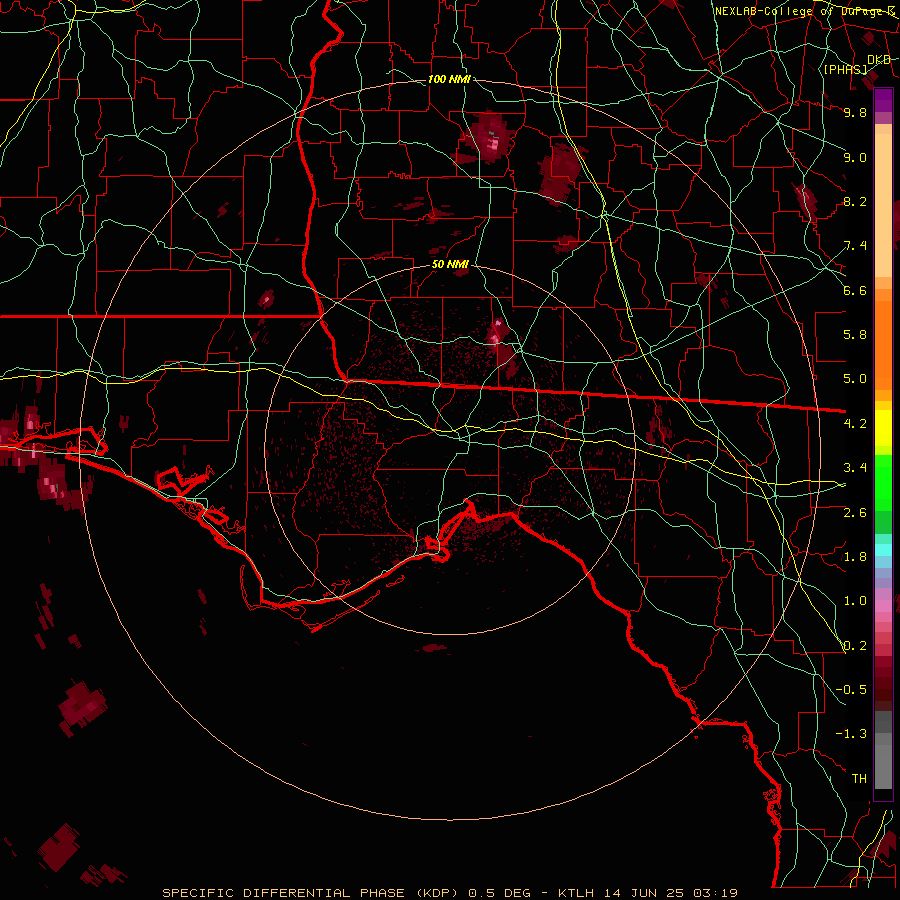
Task: Click the 0.2 scale label
Action: 855,646
